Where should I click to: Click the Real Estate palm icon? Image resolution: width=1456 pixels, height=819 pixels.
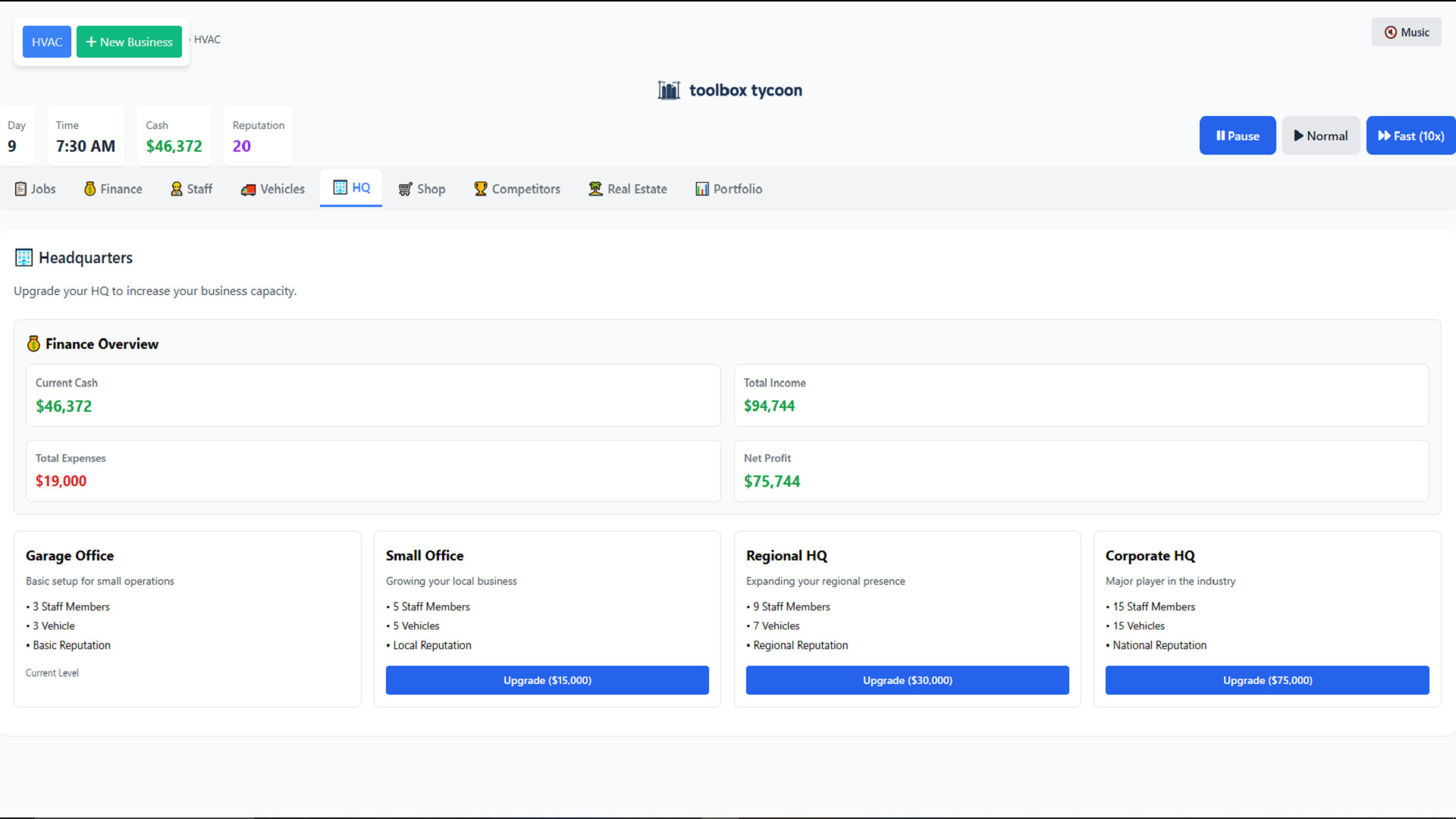tap(595, 189)
